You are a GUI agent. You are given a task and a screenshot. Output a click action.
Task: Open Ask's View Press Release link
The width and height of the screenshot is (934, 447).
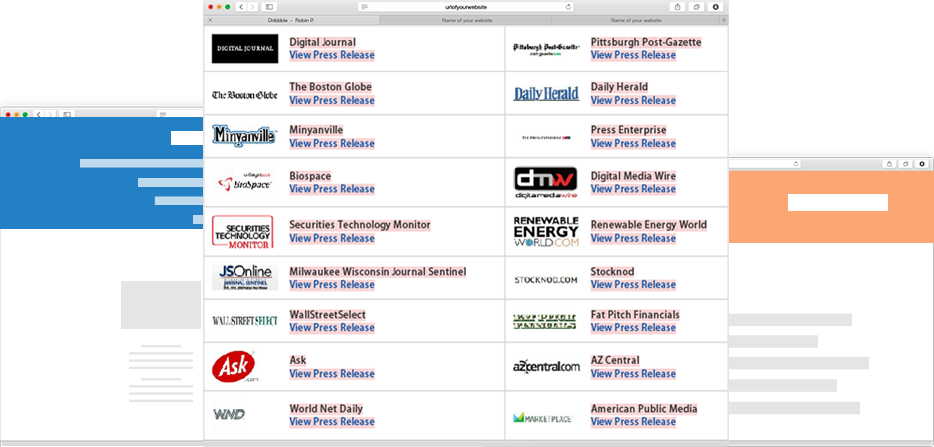pyautogui.click(x=332, y=374)
